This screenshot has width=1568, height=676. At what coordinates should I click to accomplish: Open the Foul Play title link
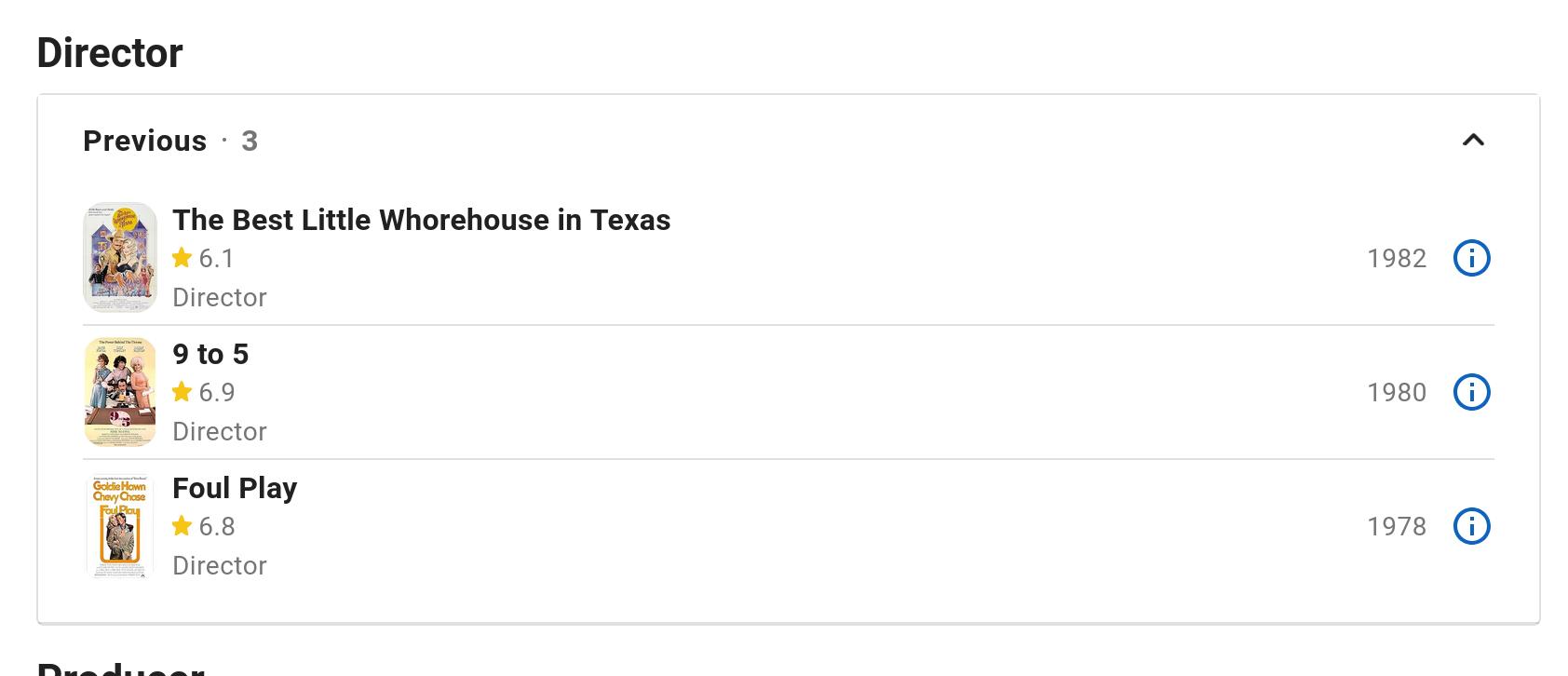point(235,488)
